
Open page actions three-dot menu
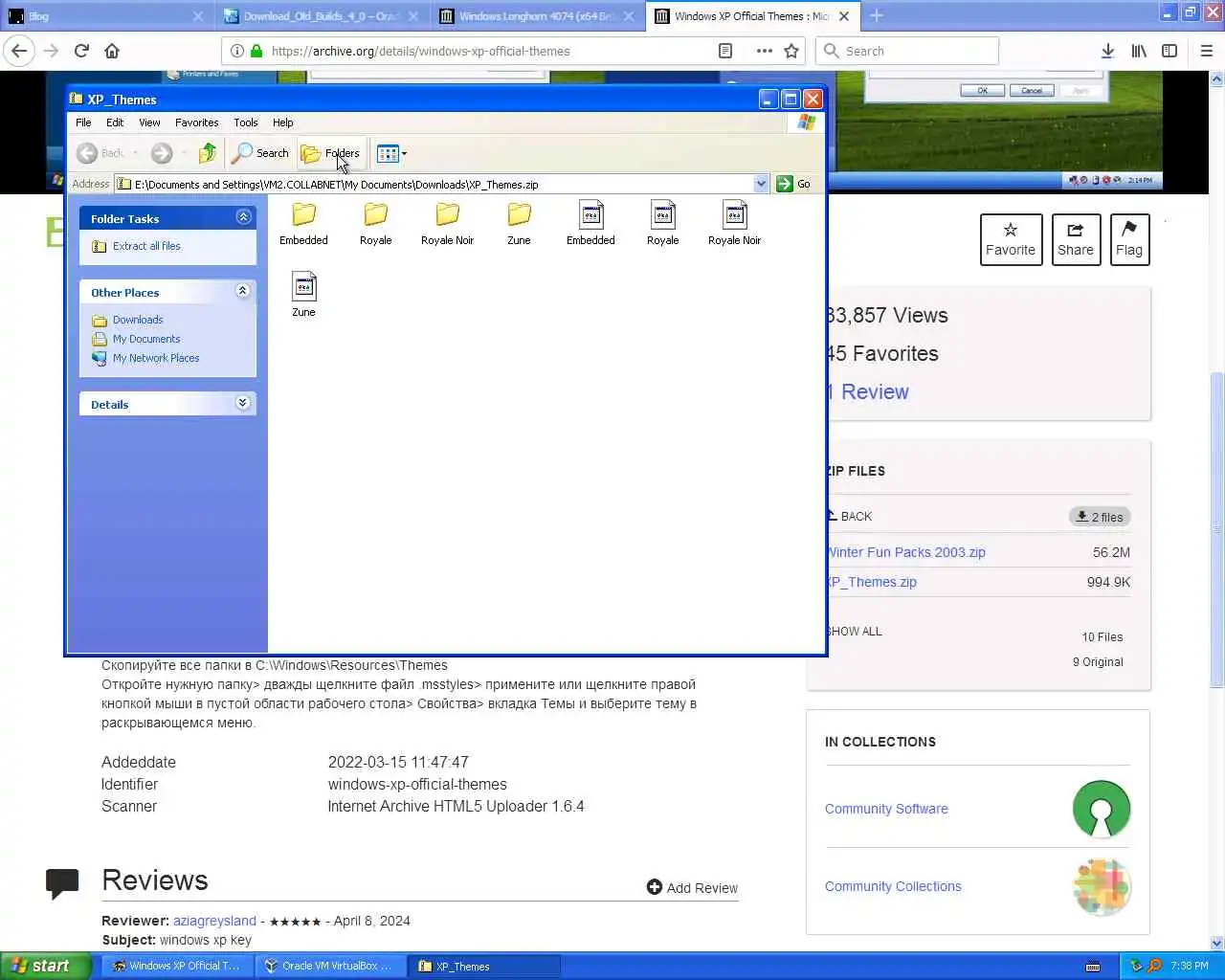[764, 51]
